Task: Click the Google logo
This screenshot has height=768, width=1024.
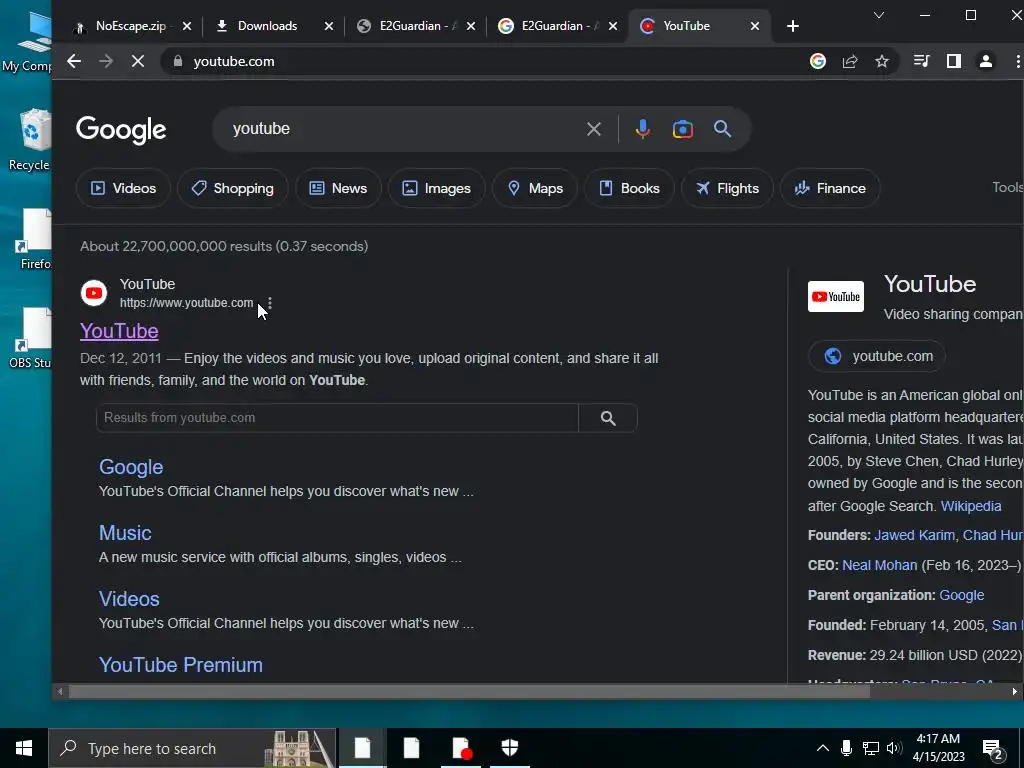Action: pyautogui.click(x=121, y=130)
